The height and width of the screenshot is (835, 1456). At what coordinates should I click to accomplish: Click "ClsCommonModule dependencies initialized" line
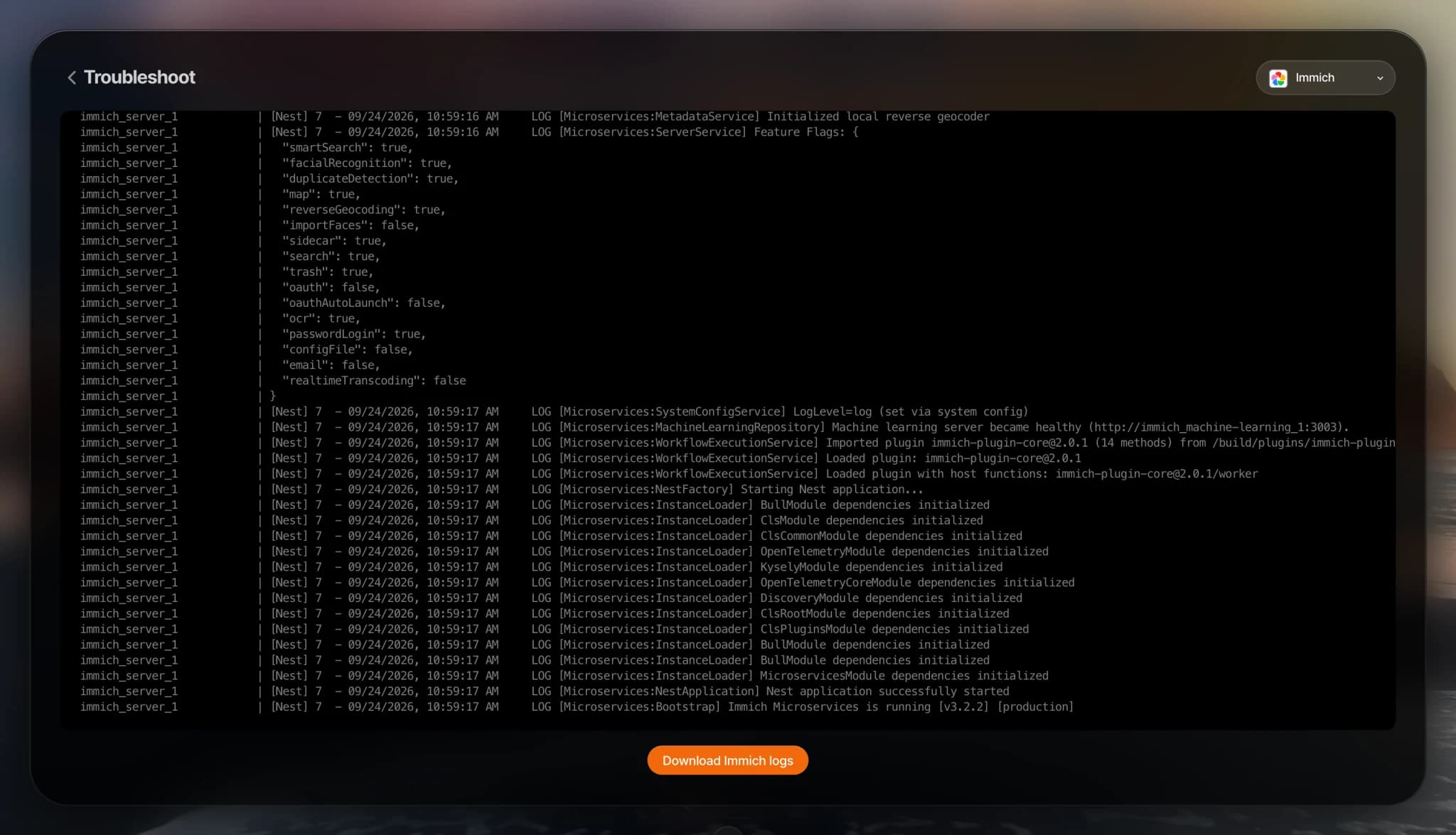click(551, 537)
